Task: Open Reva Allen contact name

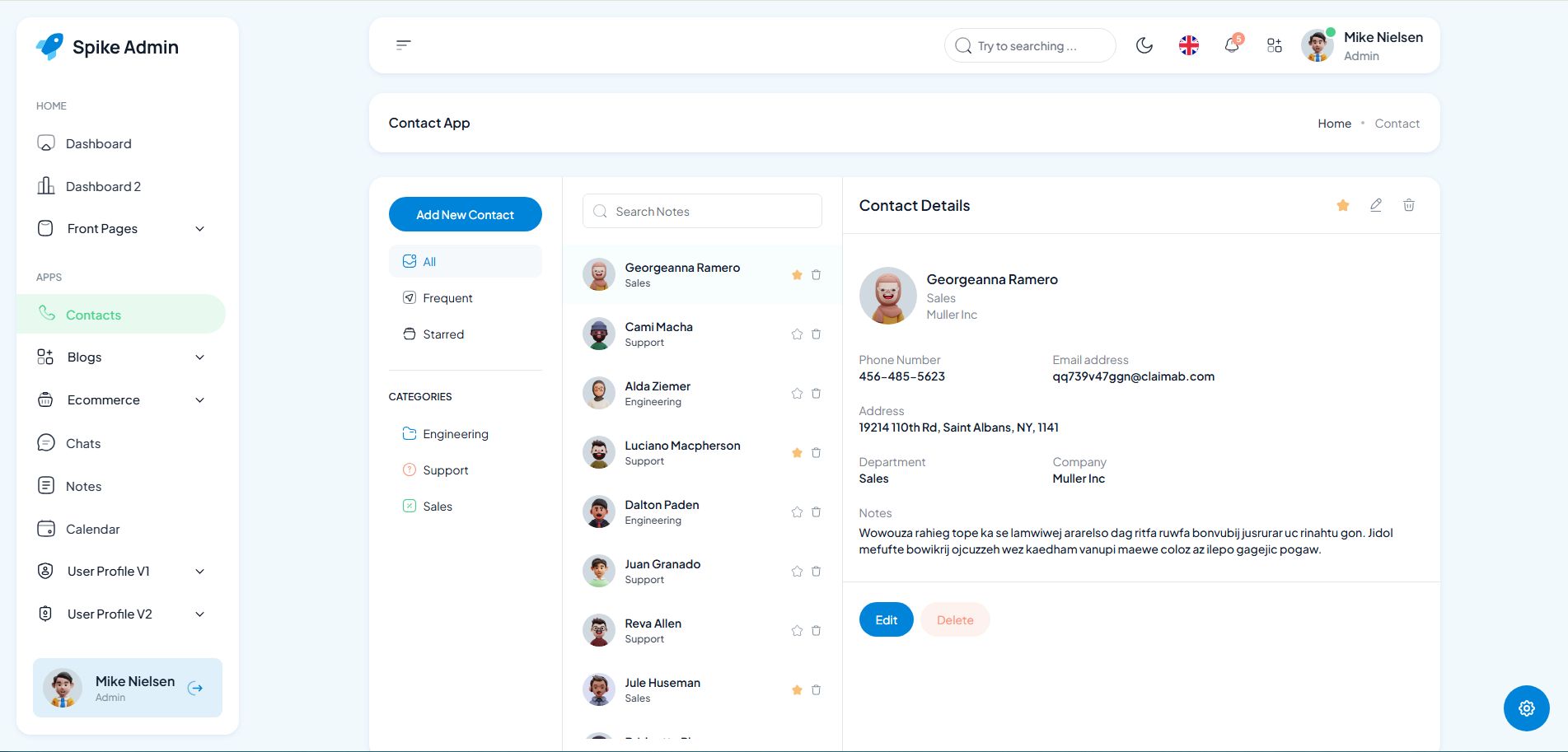Action: 653,624
